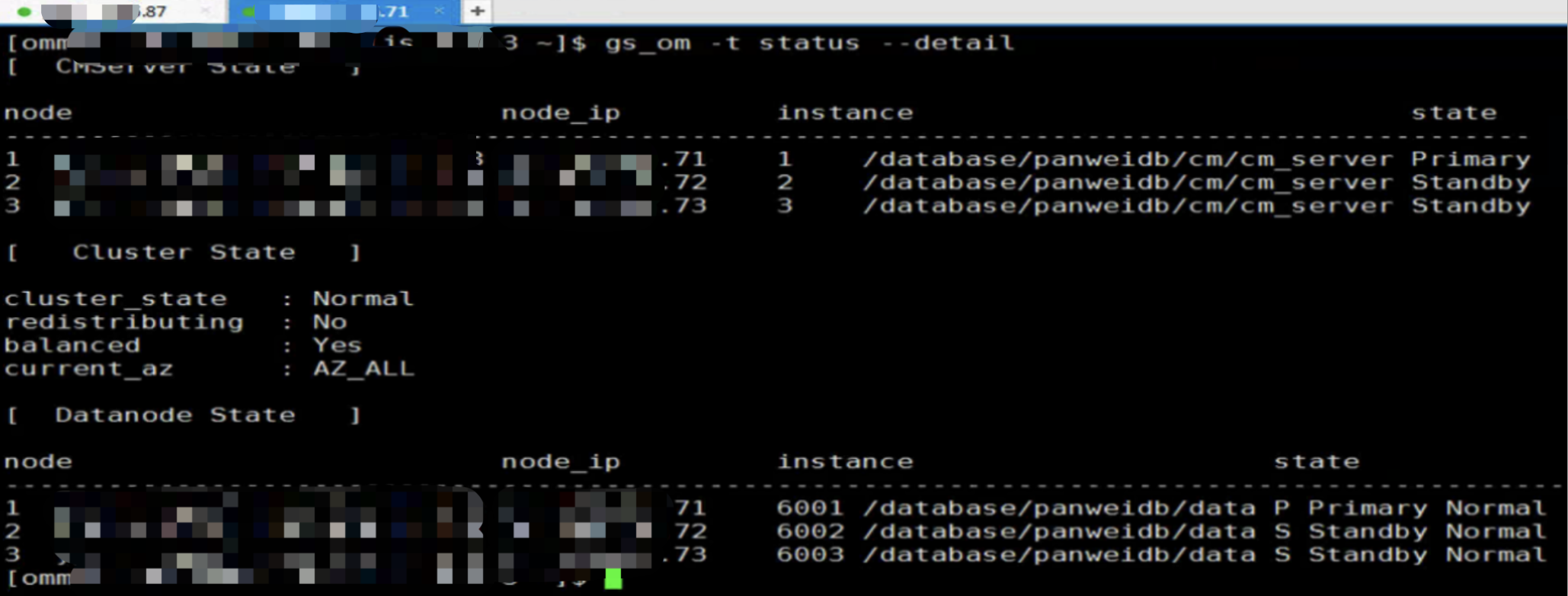Click the cm_server path of instance 1

(1128, 159)
